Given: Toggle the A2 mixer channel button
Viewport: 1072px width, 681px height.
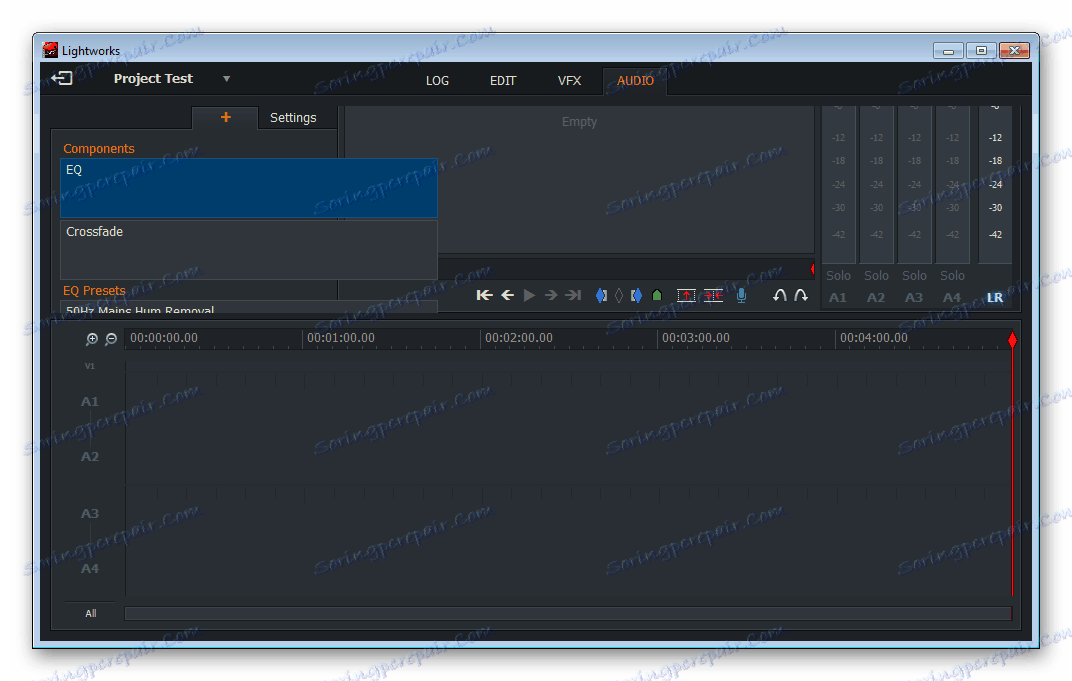Looking at the screenshot, I should coord(876,297).
